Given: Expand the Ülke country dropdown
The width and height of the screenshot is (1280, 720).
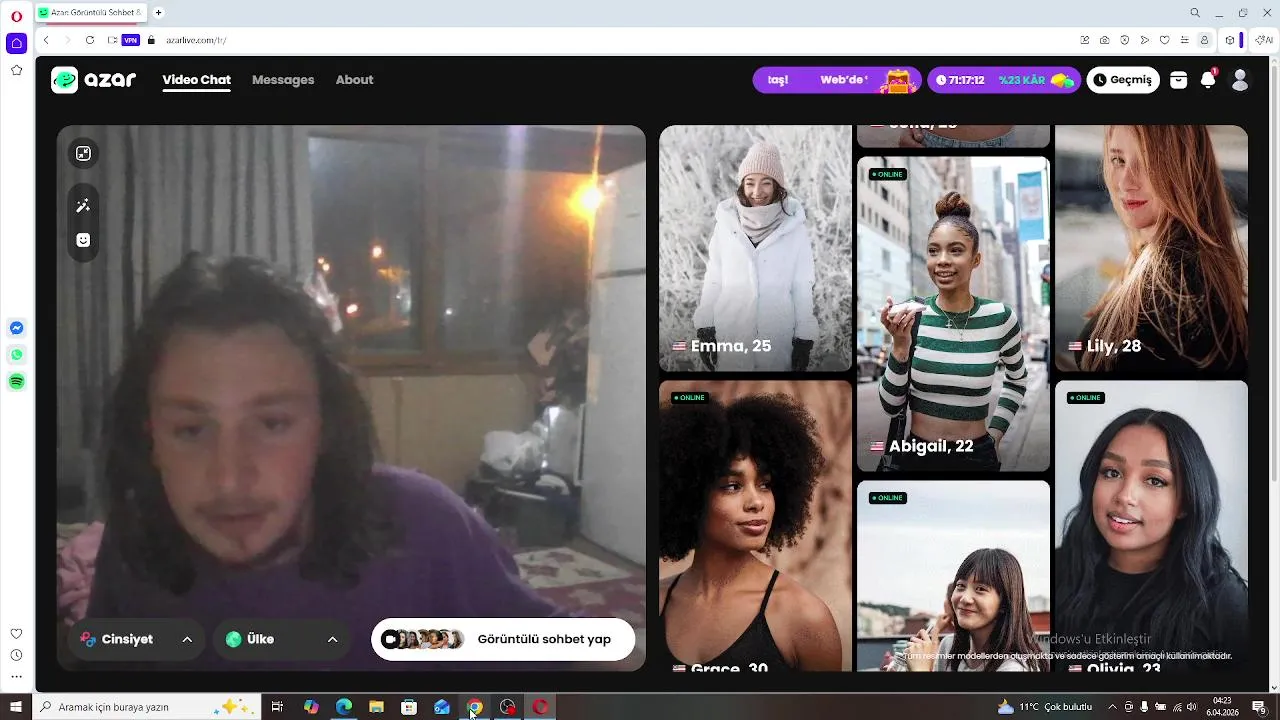Looking at the screenshot, I should point(282,639).
